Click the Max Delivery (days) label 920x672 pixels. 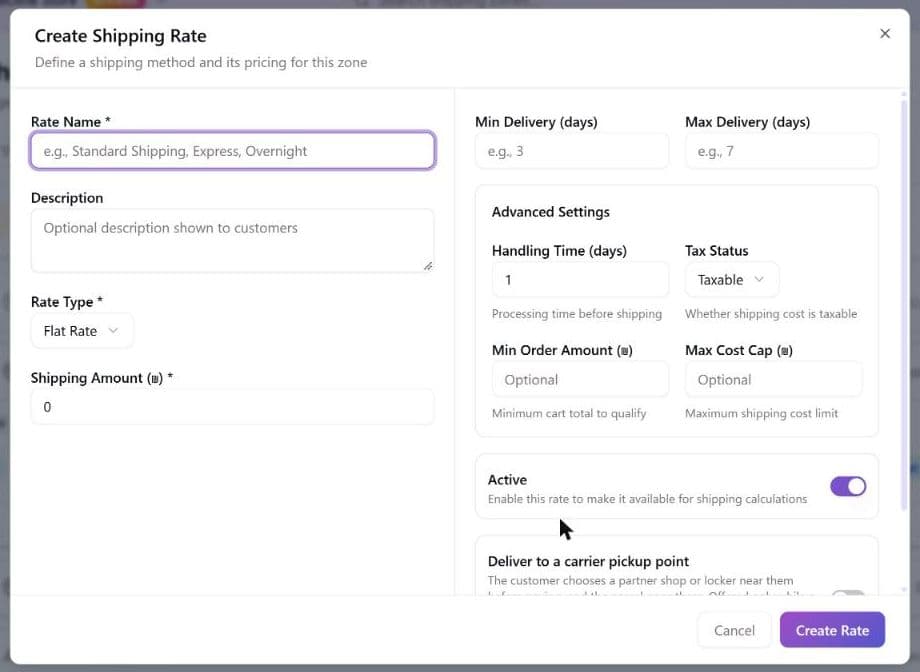coord(748,122)
